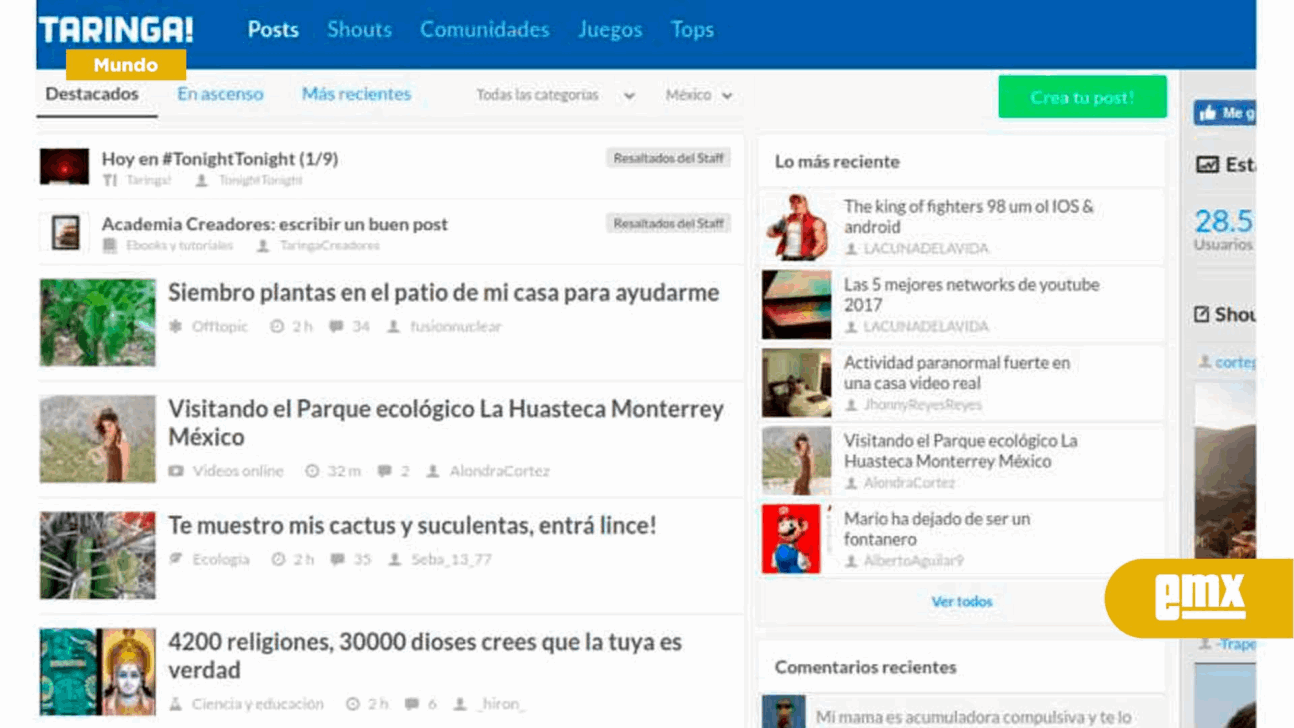Click the Crea tu post! button
Image resolution: width=1294 pixels, height=728 pixels.
tap(1082, 97)
